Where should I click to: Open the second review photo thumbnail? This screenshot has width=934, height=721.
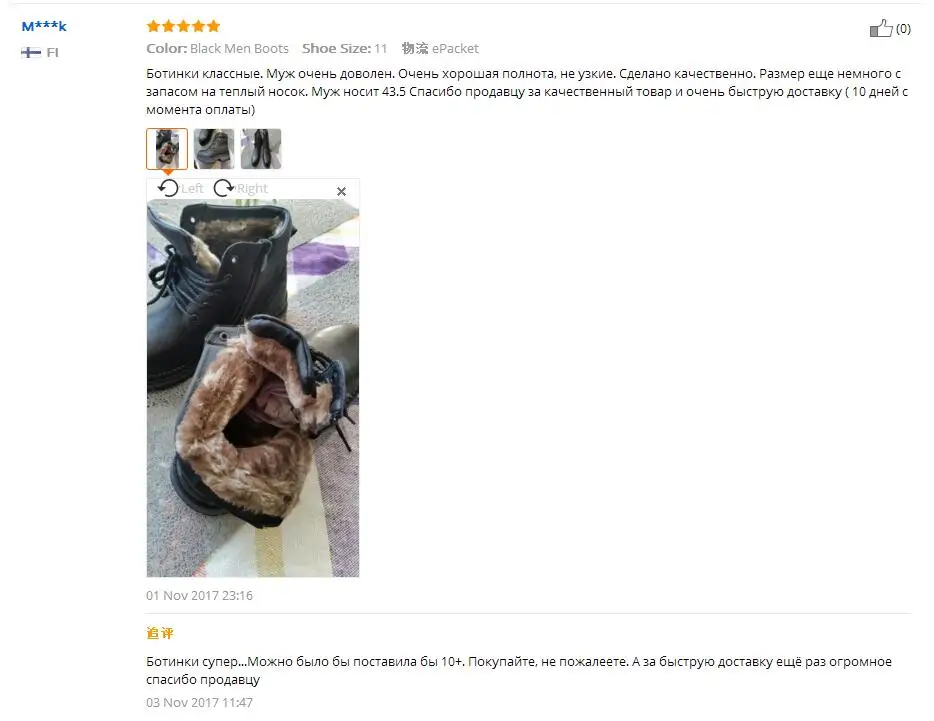coord(214,149)
